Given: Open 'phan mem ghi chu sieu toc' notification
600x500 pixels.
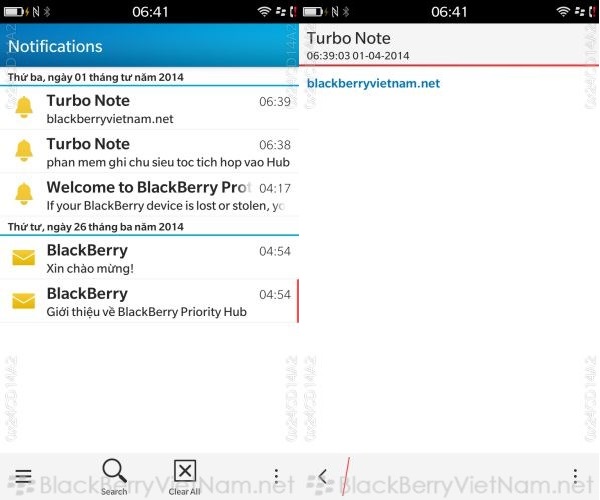Looking at the screenshot, I should click(x=149, y=151).
